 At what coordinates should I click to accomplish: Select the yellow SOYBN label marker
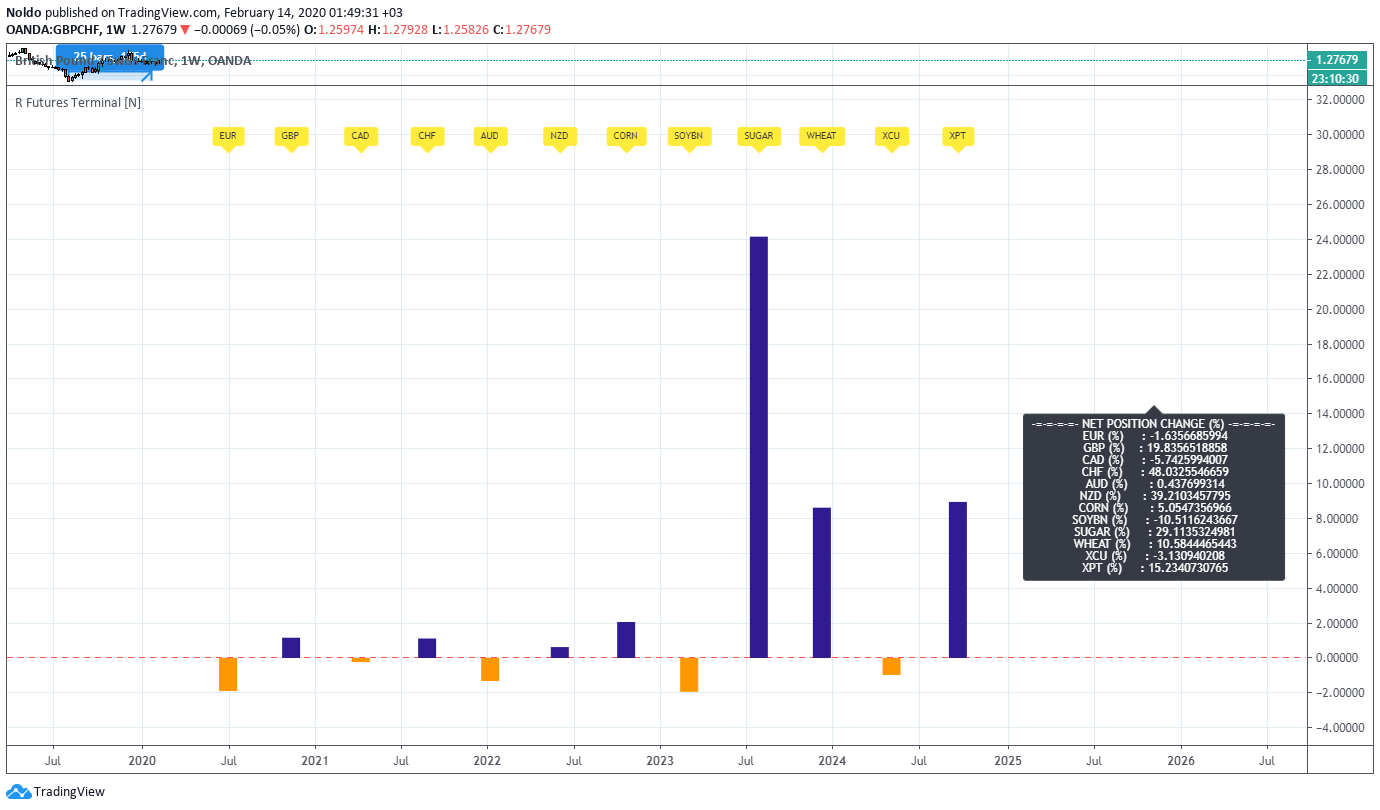pos(688,138)
